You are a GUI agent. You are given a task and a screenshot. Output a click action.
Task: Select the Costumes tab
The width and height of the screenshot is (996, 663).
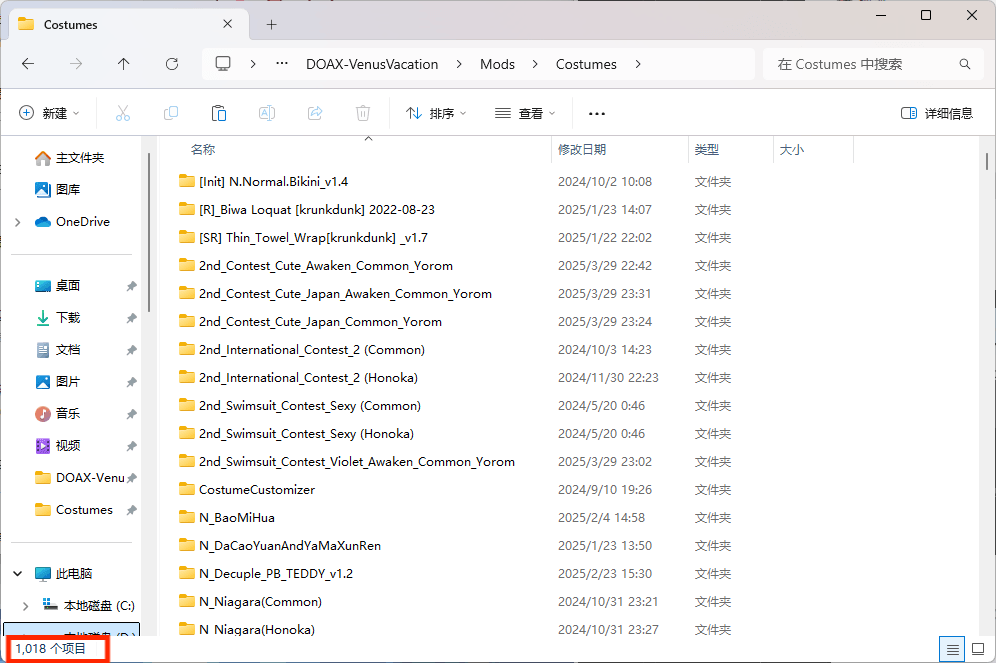pyautogui.click(x=127, y=25)
